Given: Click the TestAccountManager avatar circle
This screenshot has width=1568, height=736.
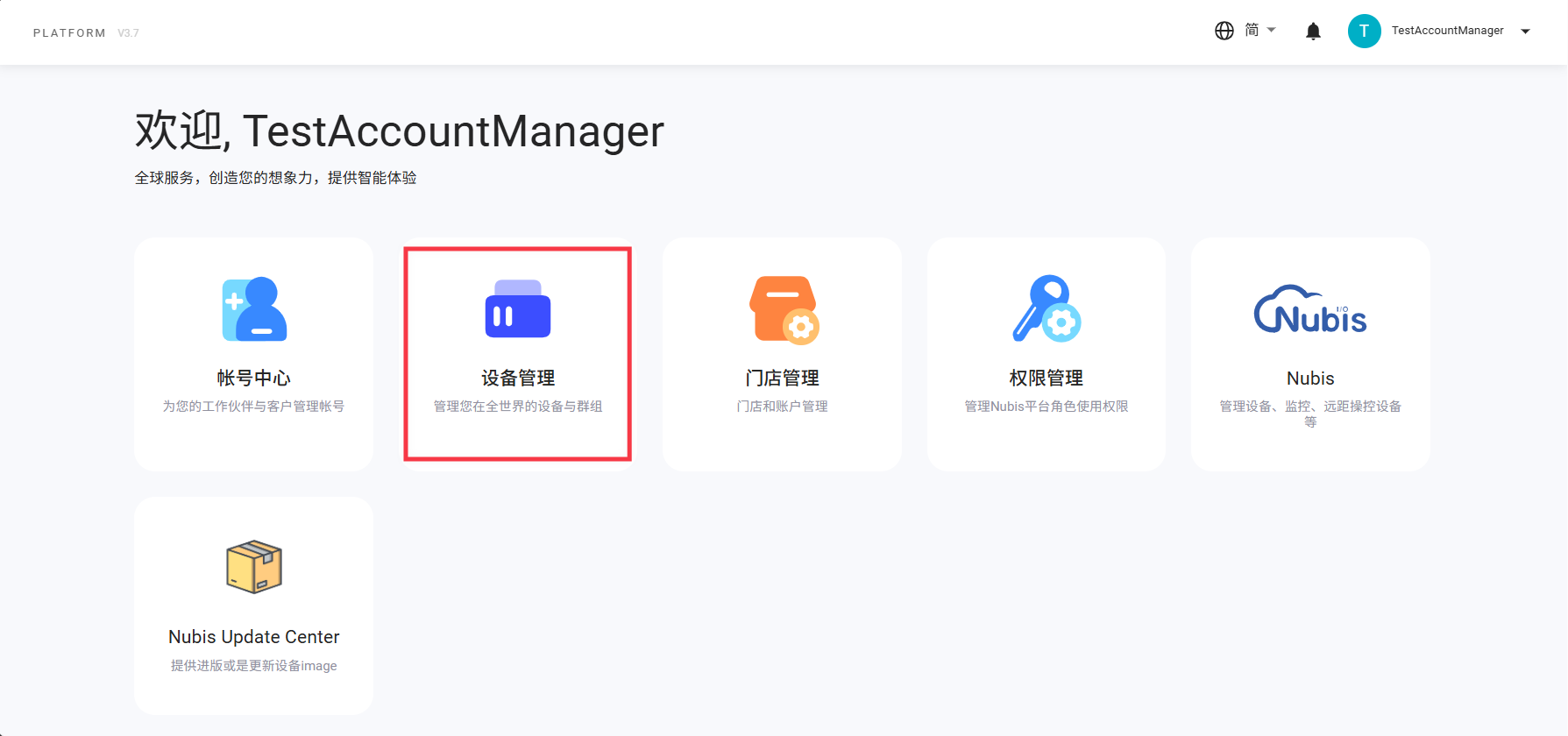Looking at the screenshot, I should [1364, 31].
